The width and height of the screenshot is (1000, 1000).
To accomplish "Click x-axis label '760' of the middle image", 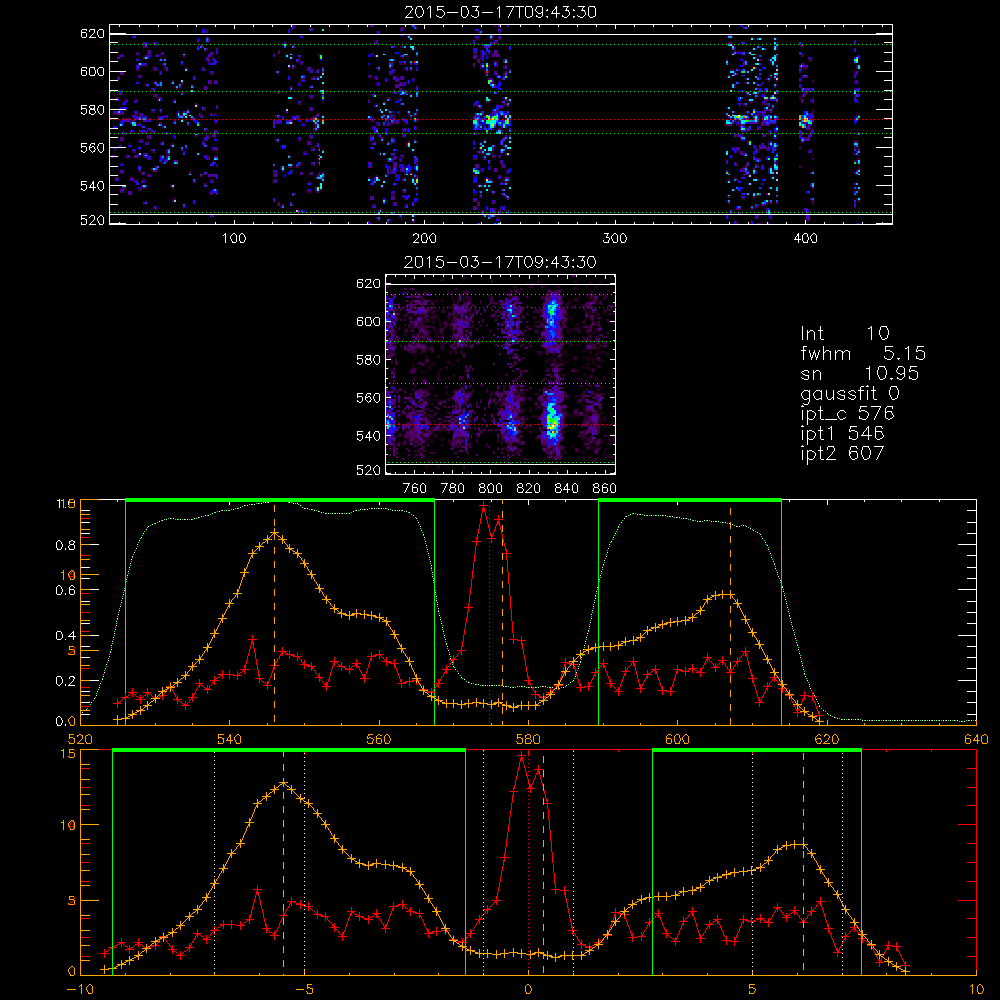I will coord(415,489).
